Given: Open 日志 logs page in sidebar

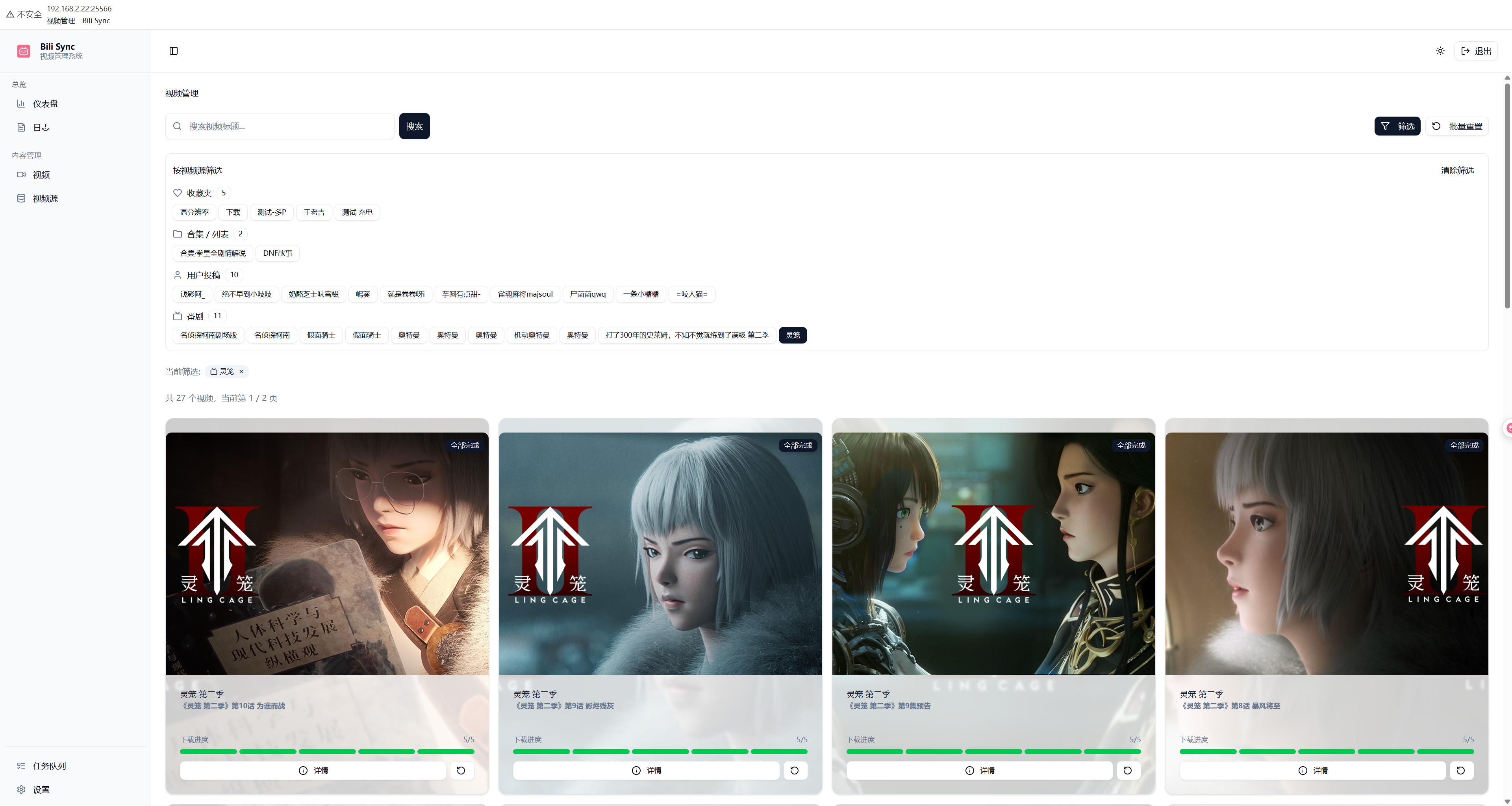Looking at the screenshot, I should point(41,127).
